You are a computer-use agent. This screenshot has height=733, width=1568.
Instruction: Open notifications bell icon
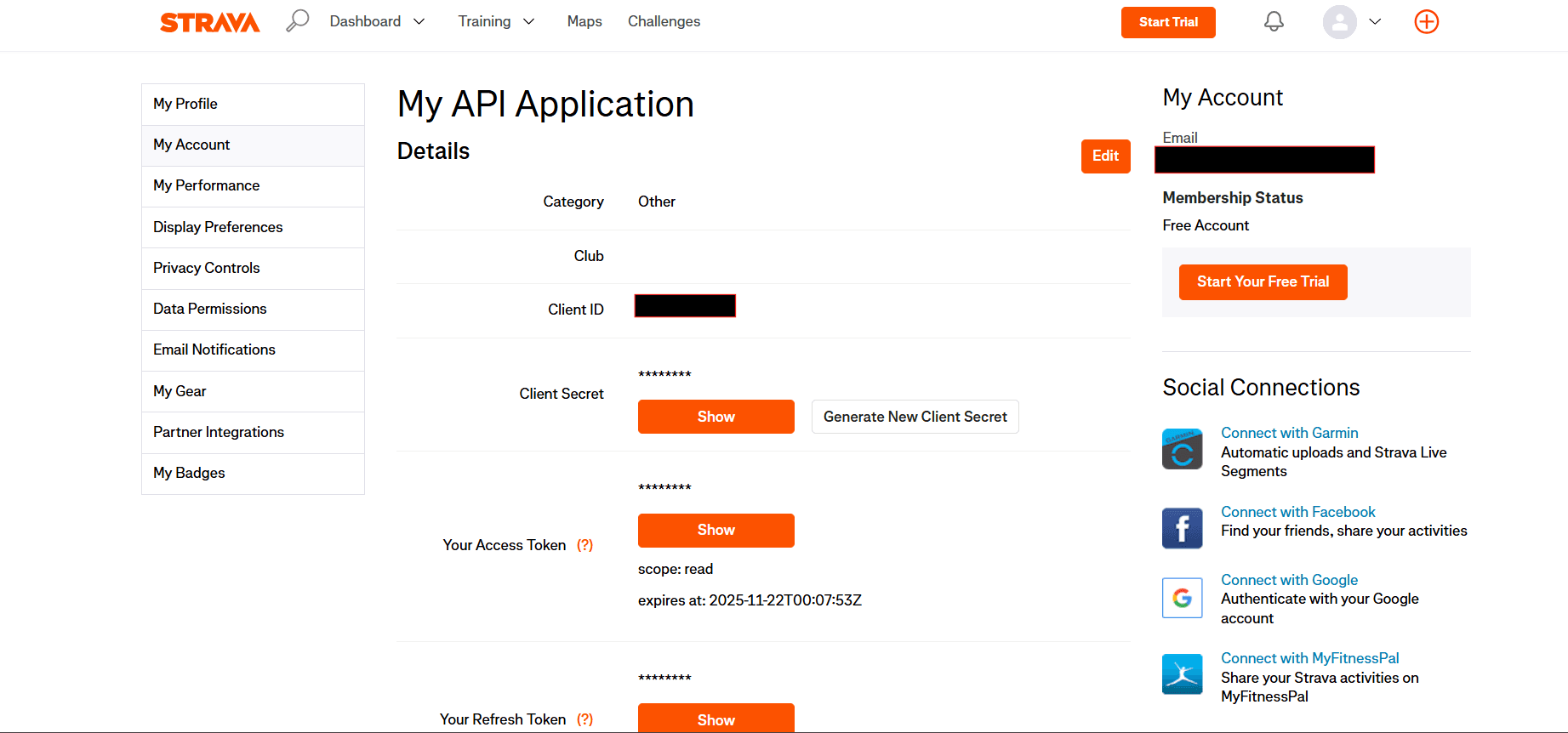pos(1274,21)
